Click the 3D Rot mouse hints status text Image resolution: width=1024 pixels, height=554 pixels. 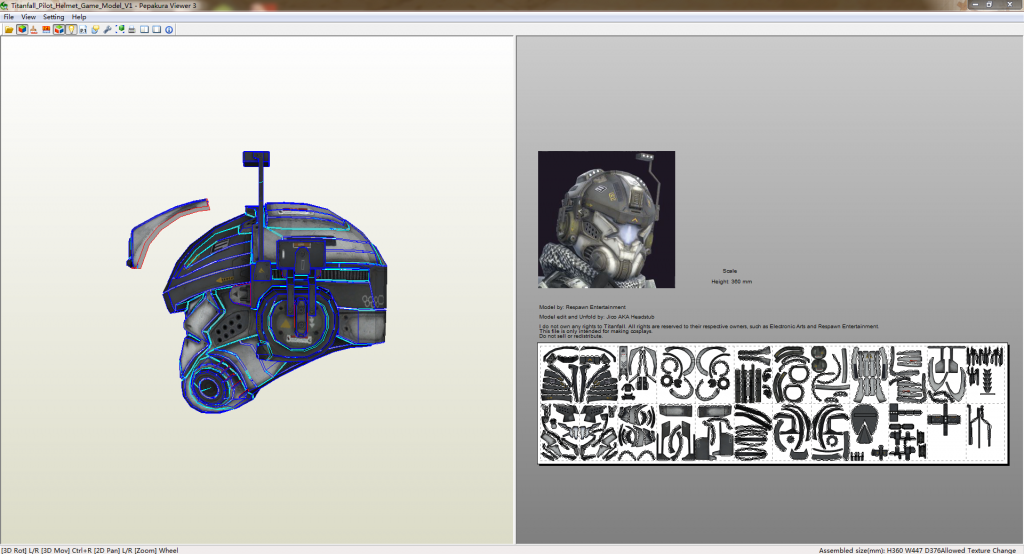89,550
